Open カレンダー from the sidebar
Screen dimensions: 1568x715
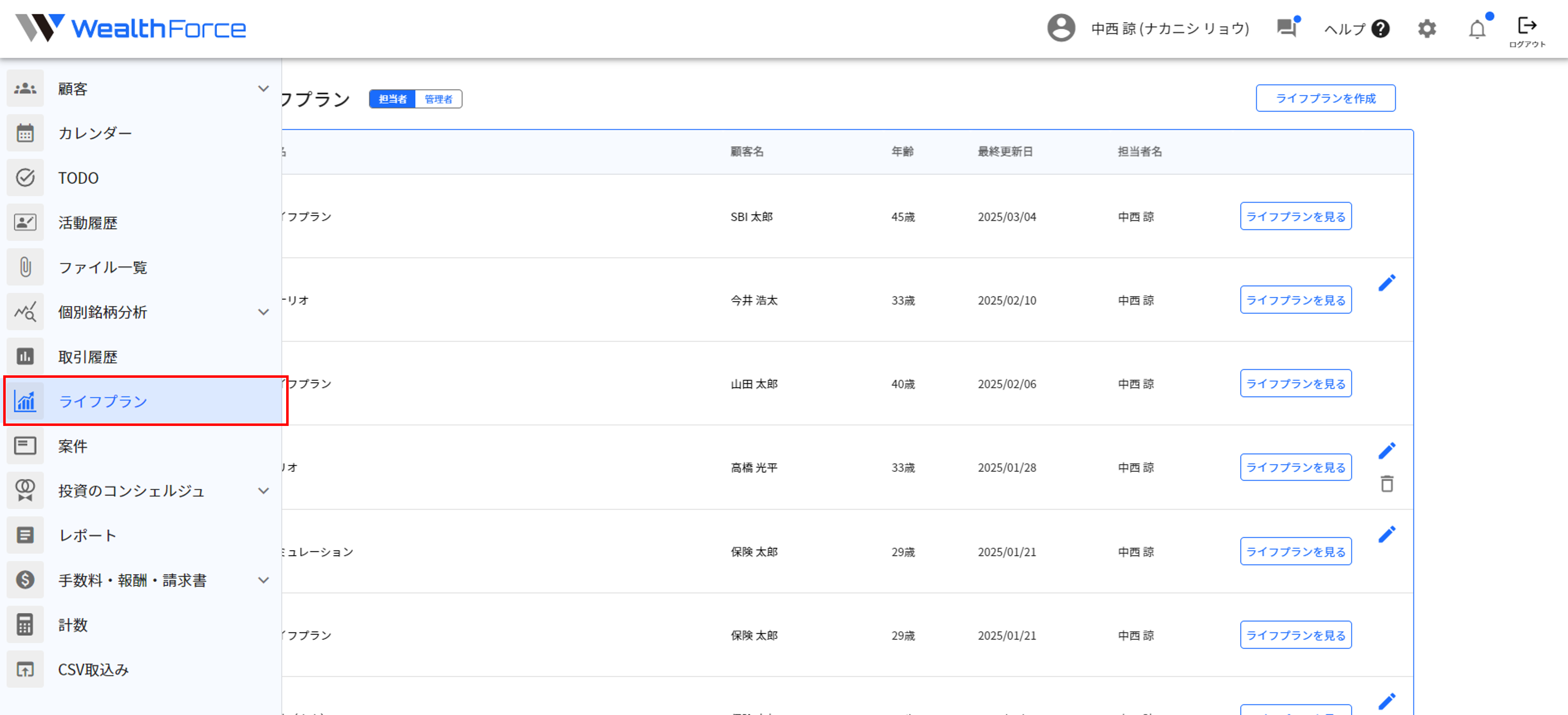tap(94, 133)
